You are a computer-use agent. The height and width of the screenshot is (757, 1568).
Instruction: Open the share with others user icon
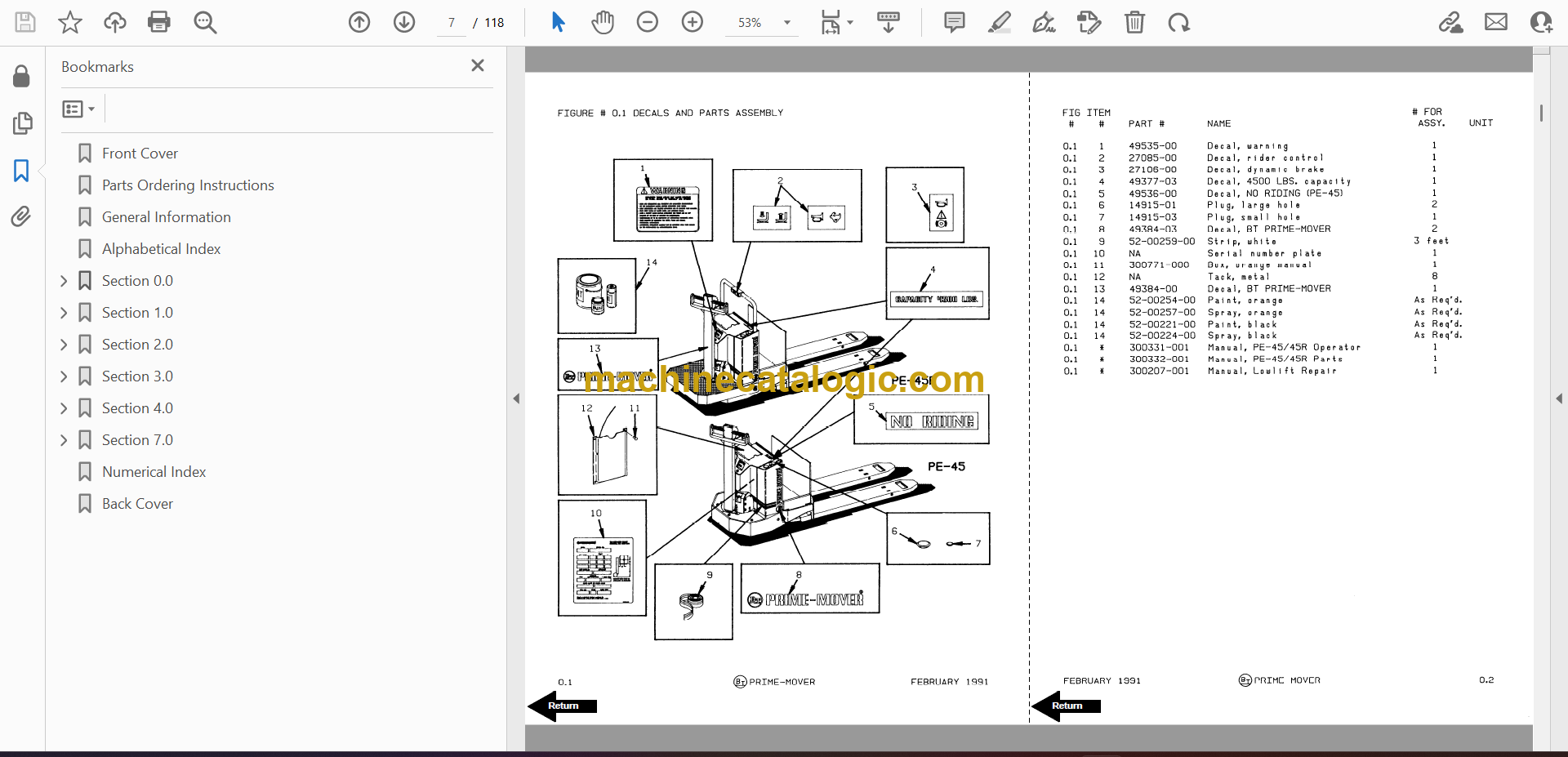(x=1542, y=22)
